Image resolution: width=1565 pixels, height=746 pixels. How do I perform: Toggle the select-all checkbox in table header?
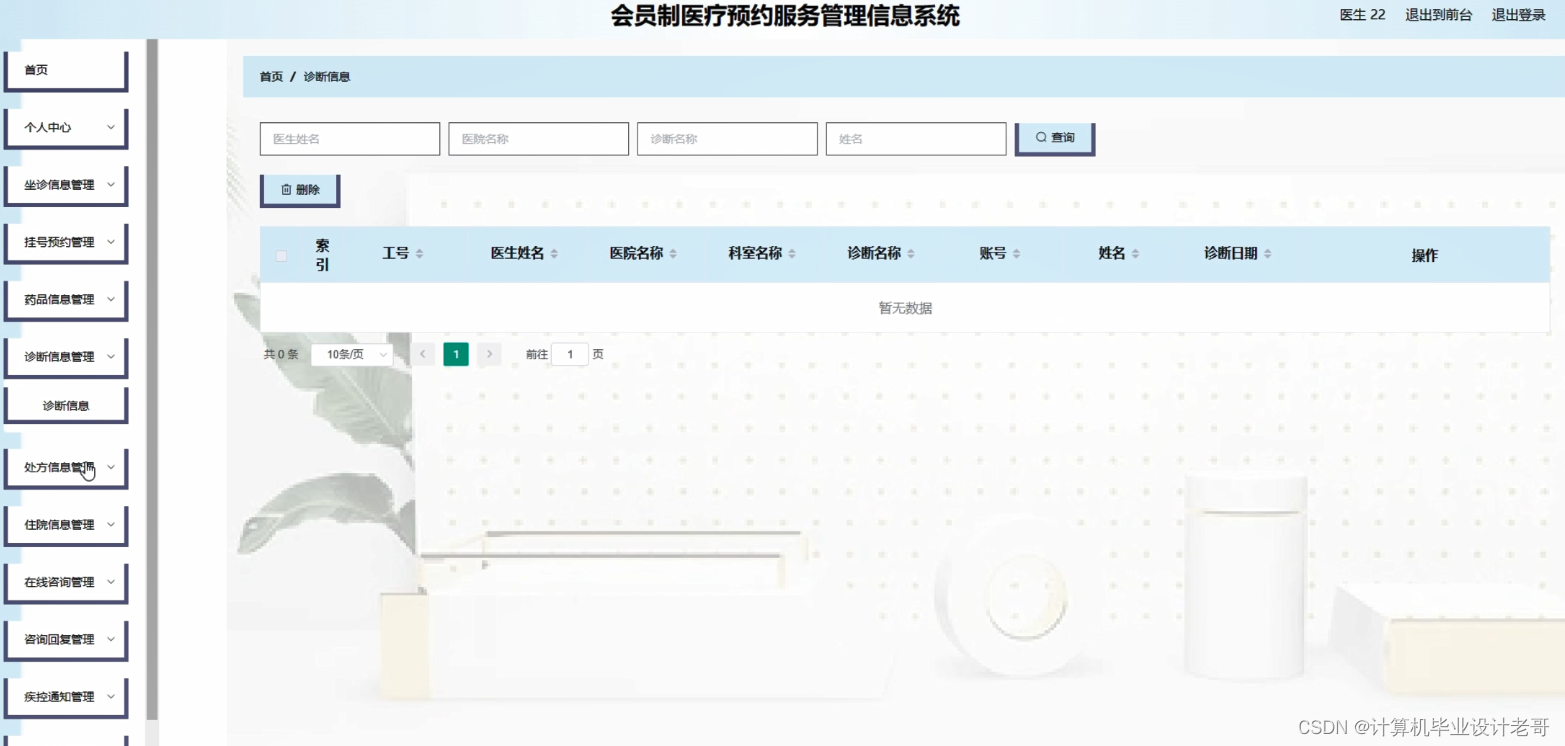tap(281, 256)
